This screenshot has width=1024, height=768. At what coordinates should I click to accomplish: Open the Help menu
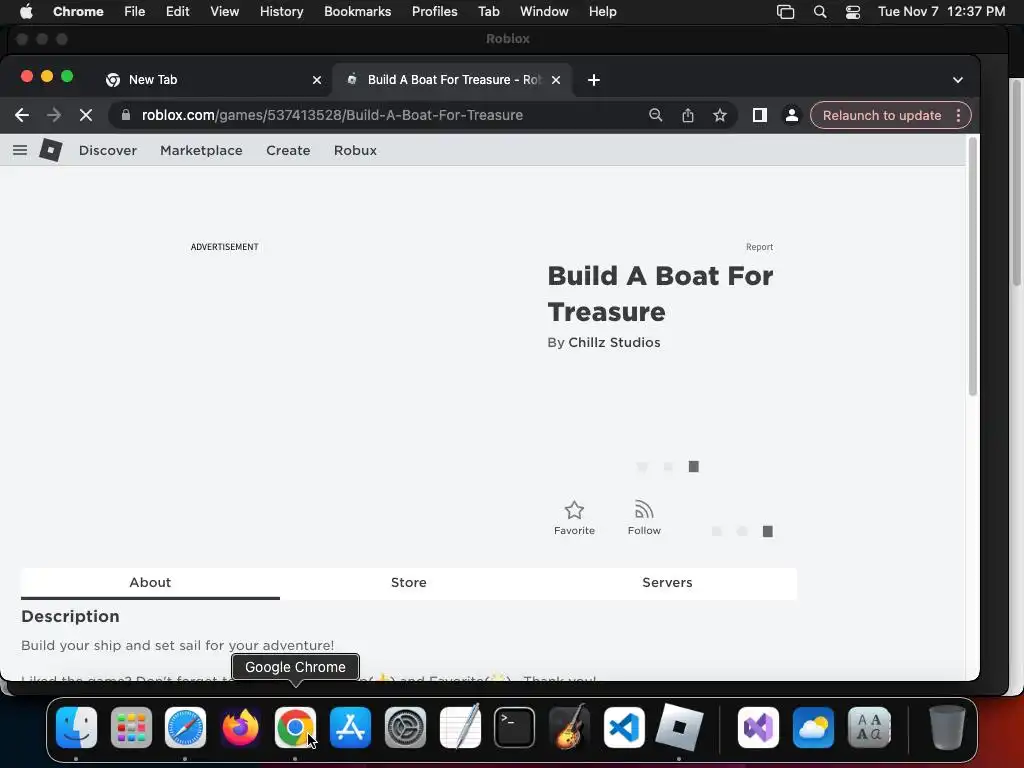tap(602, 12)
